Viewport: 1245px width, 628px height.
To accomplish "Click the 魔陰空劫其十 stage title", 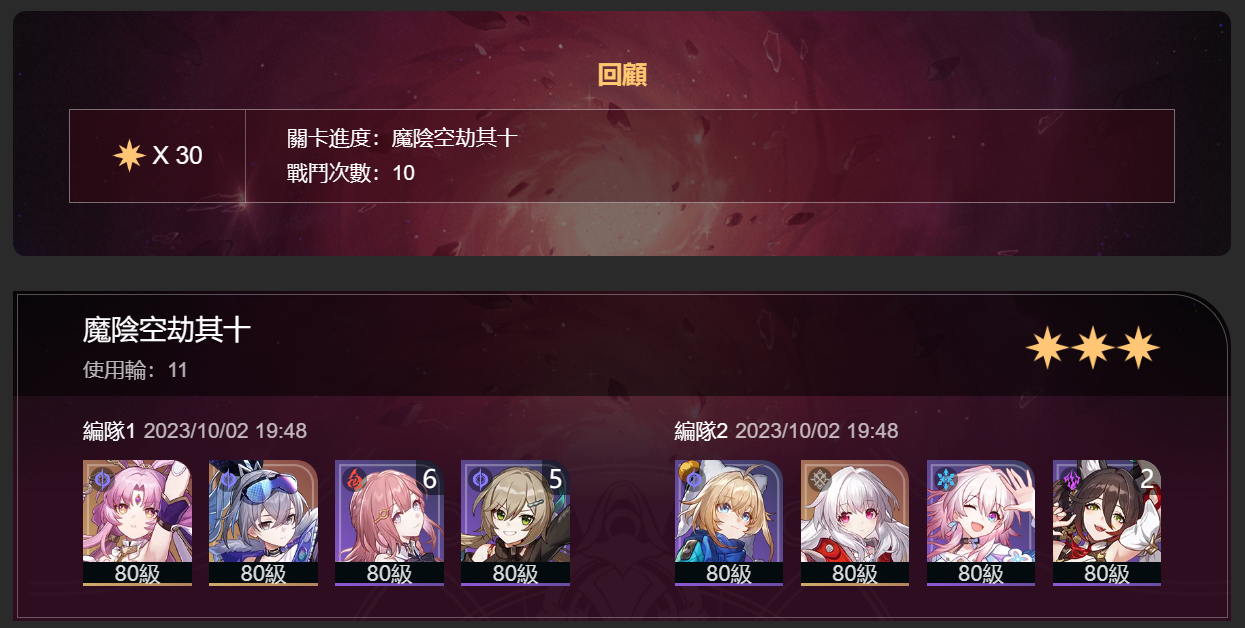I will pyautogui.click(x=167, y=329).
